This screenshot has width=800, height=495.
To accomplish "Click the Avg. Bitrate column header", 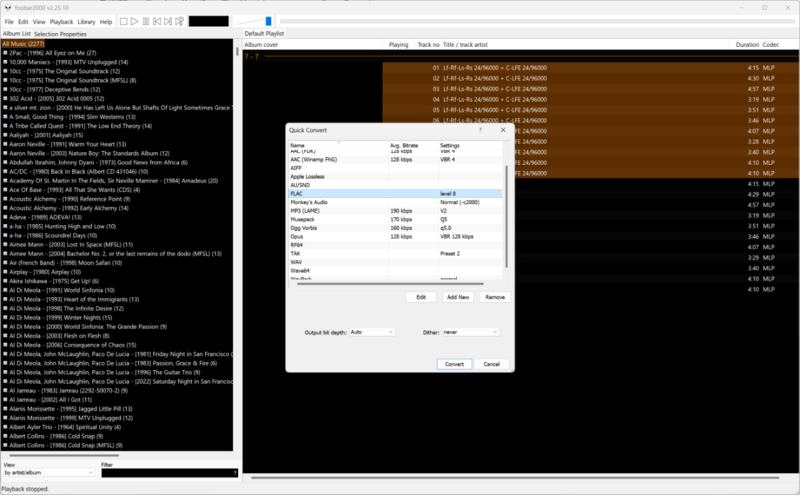I will pyautogui.click(x=413, y=145).
